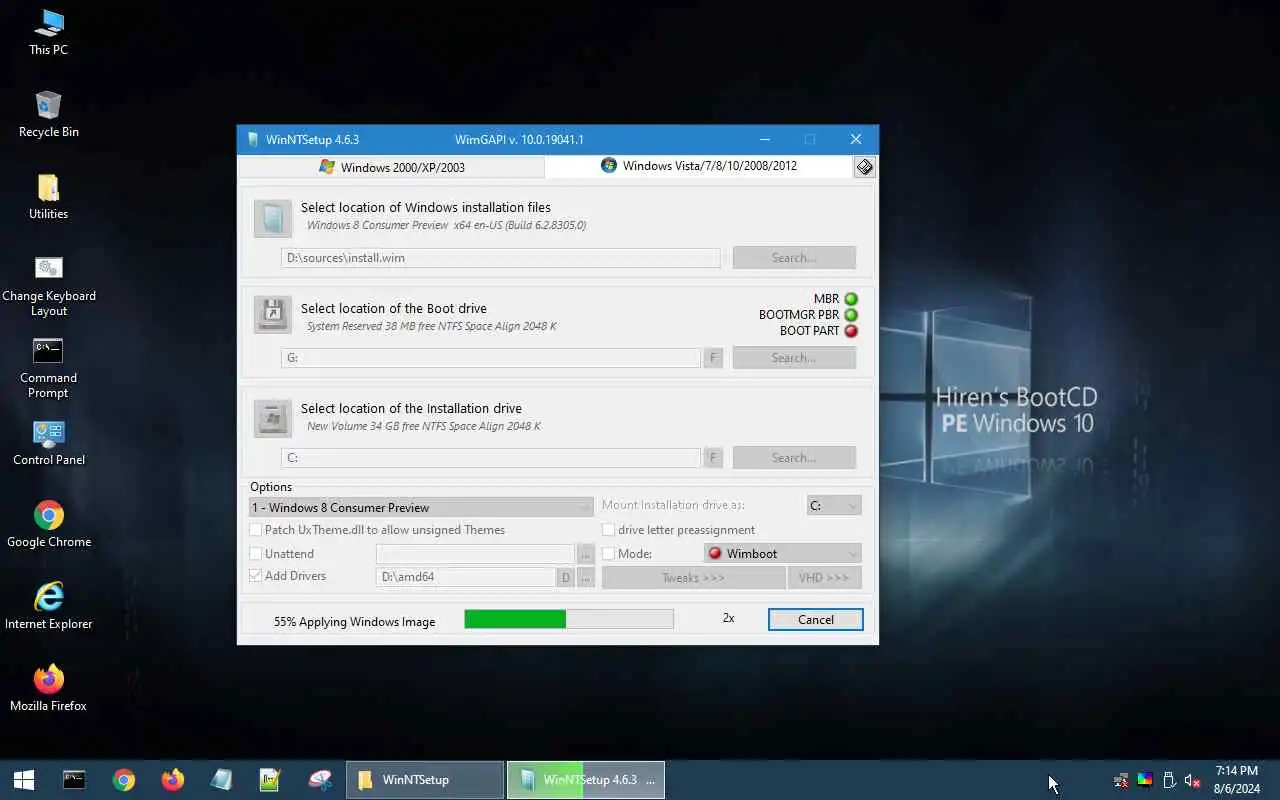Launch Mozilla Firefox from the desktop
This screenshot has height=800, width=1280.
coord(48,688)
